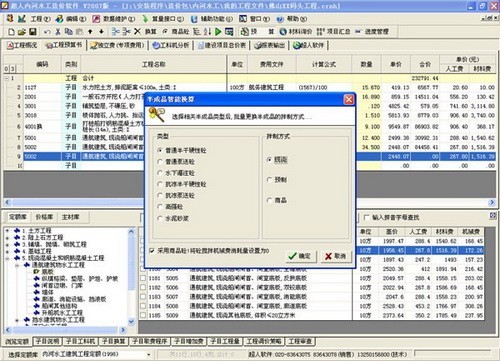500x361 pixels.
Task: Click the black X delete toolbar icon
Action: [x=137, y=31]
